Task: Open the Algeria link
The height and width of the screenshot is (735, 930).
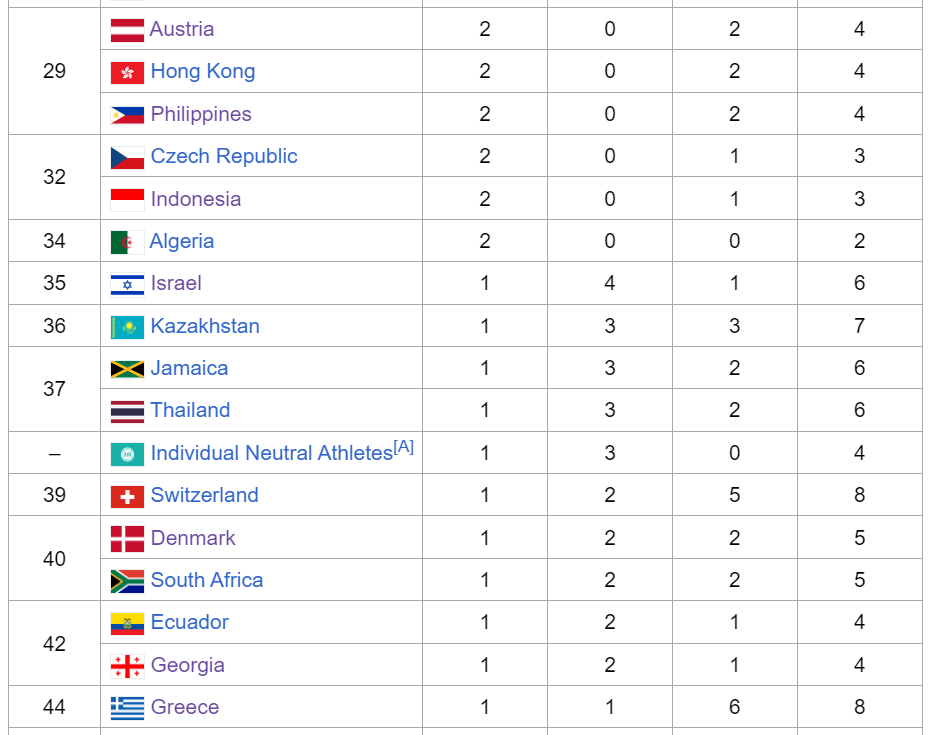Action: 181,241
